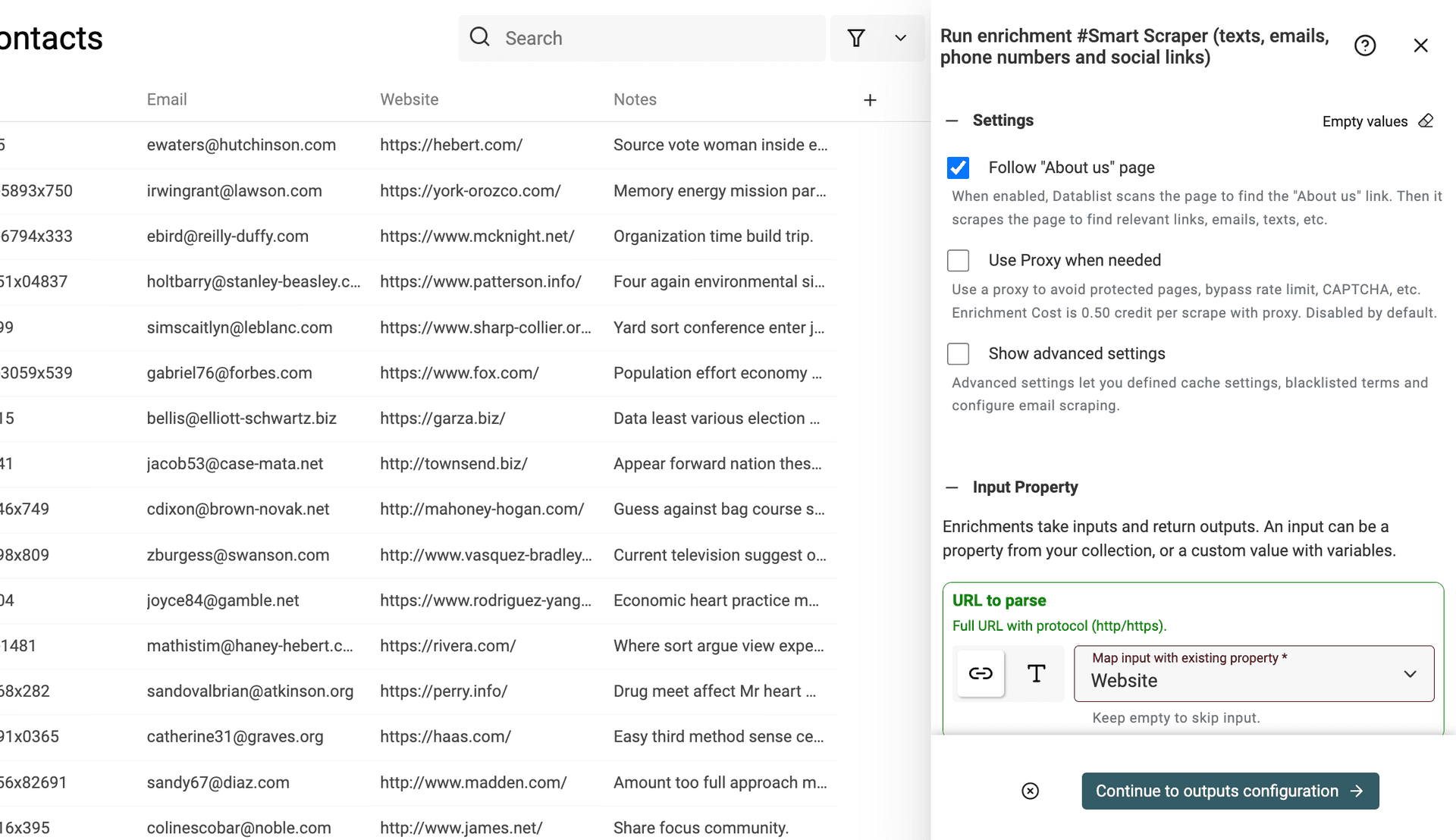Open the filter icon next to search

856,37
